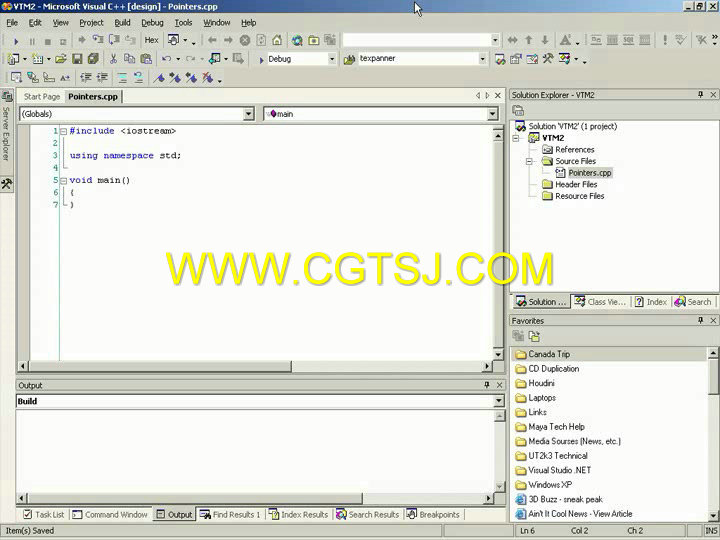This screenshot has width=720, height=540.
Task: Click the Open File folder icon
Action: [x=61, y=59]
